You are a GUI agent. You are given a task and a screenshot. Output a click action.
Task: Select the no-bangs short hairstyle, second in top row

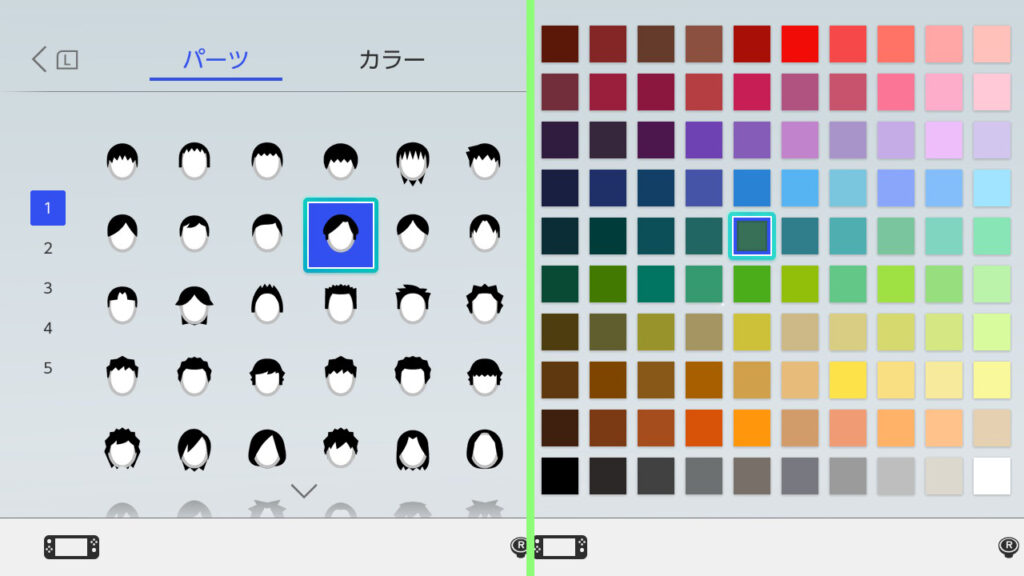tap(195, 161)
